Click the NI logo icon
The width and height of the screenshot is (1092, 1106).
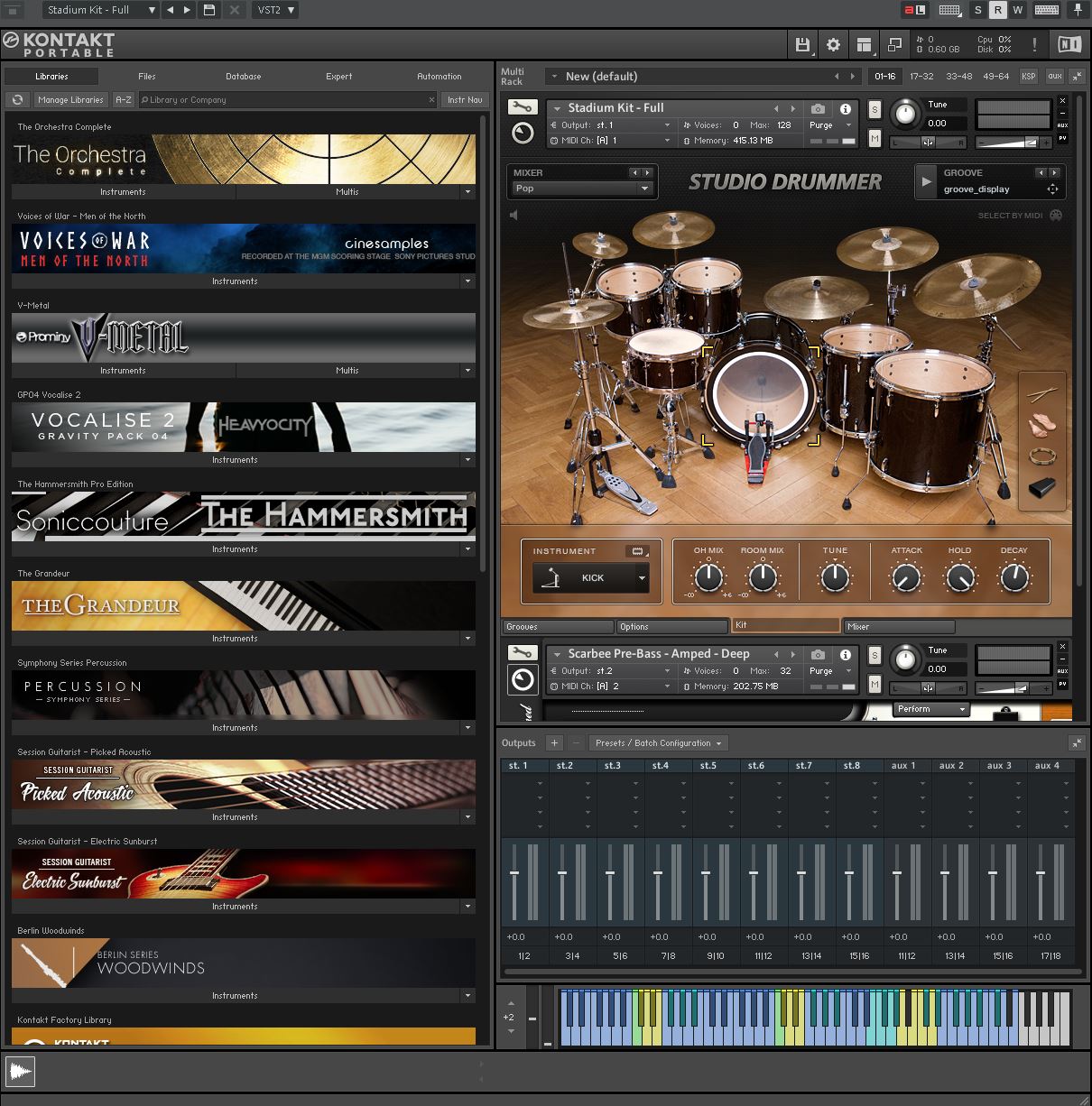(1069, 44)
